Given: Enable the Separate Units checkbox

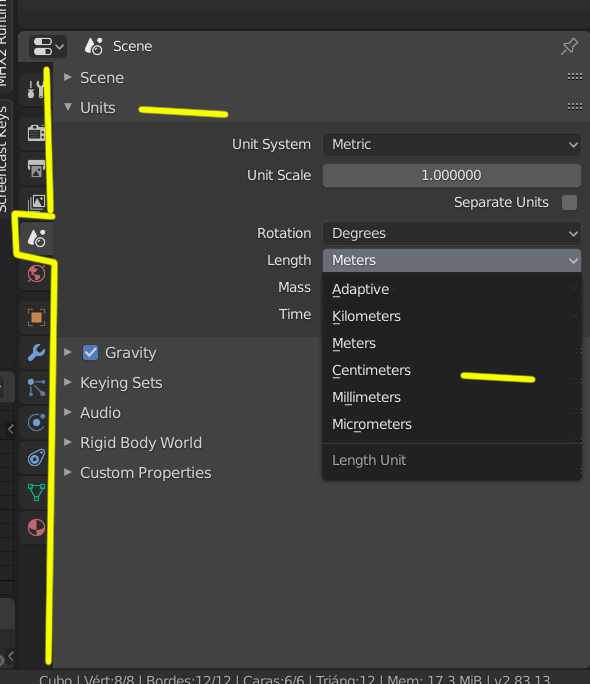Looking at the screenshot, I should (569, 202).
